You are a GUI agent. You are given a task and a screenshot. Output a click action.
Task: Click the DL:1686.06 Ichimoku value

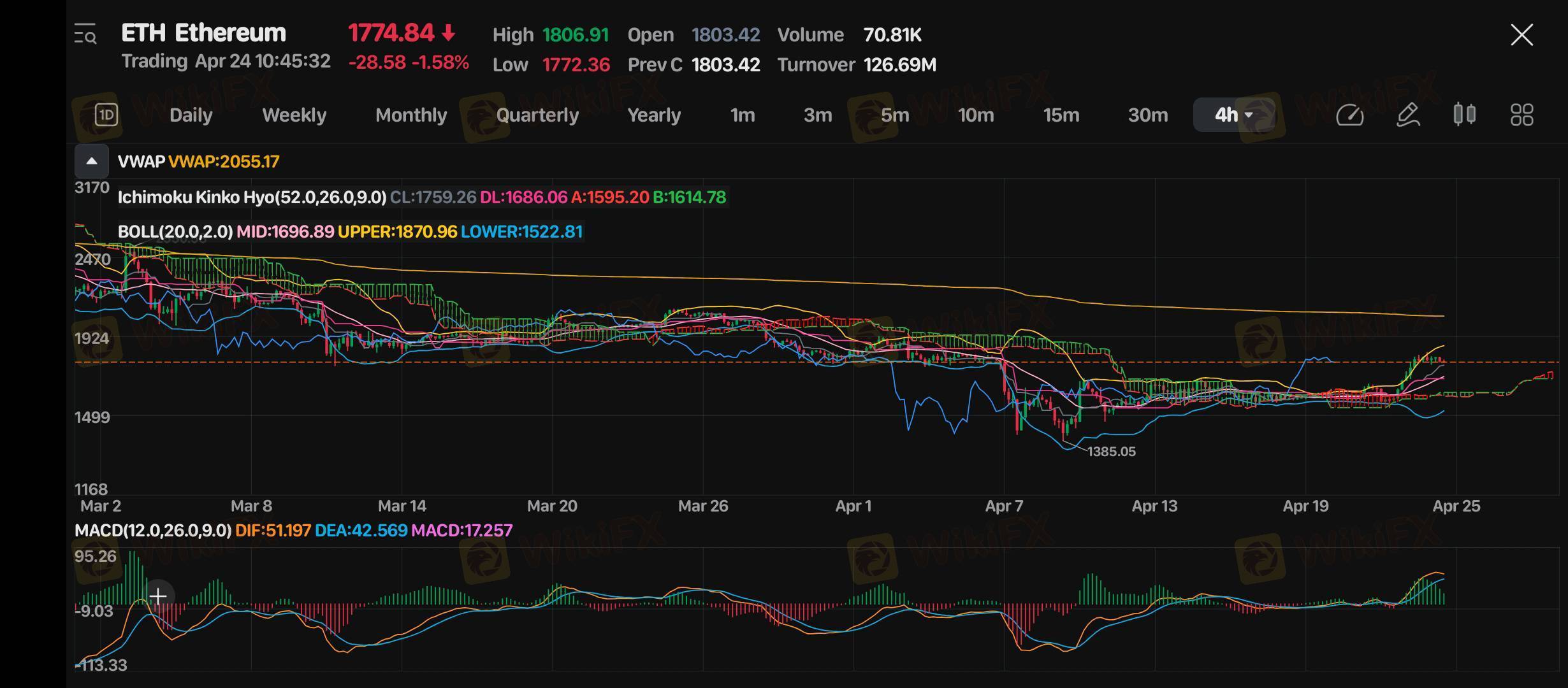click(523, 197)
